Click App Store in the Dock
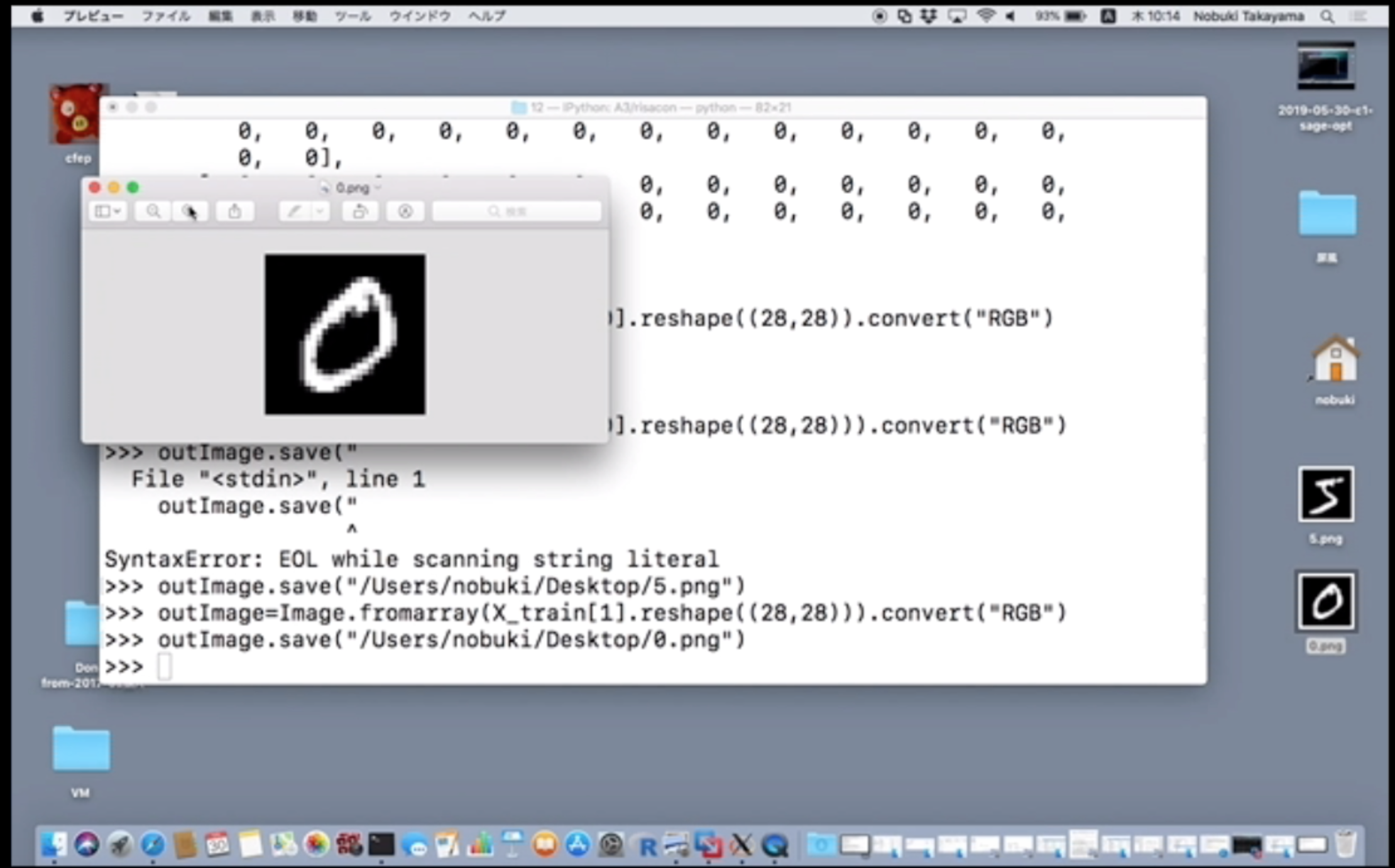Image resolution: width=1395 pixels, height=868 pixels. (x=578, y=845)
